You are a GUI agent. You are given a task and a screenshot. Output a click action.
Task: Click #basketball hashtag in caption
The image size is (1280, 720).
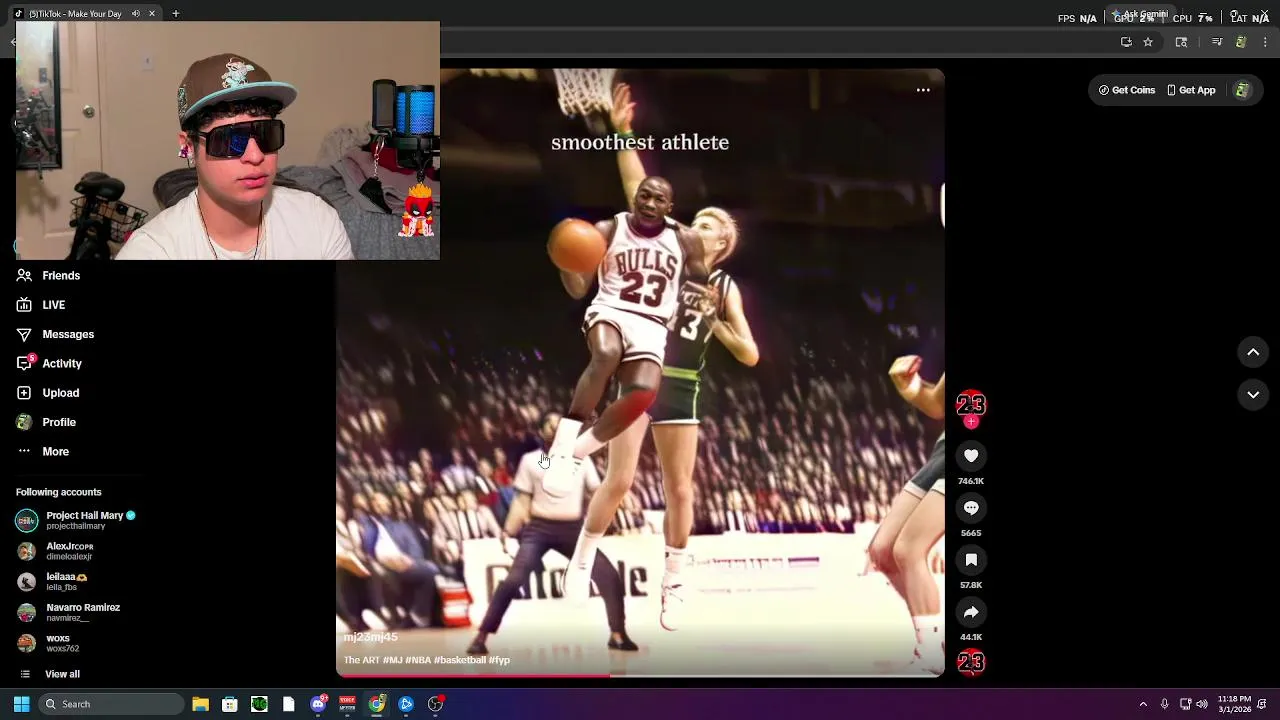460,660
